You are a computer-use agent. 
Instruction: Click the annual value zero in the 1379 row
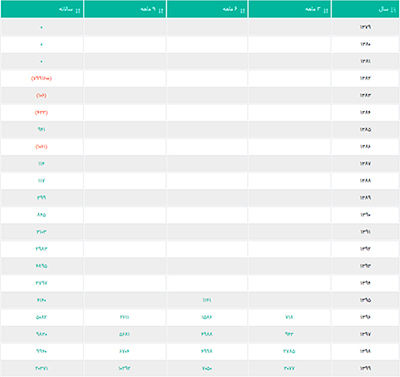pyautogui.click(x=41, y=27)
